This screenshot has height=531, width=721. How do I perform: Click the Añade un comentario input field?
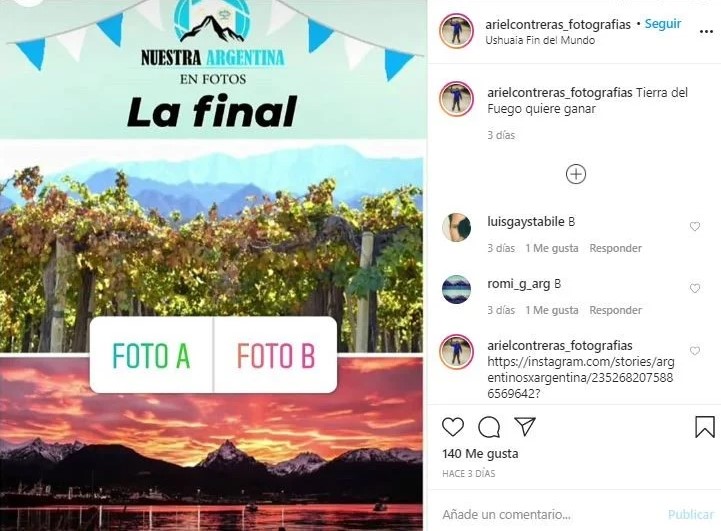(x=549, y=514)
